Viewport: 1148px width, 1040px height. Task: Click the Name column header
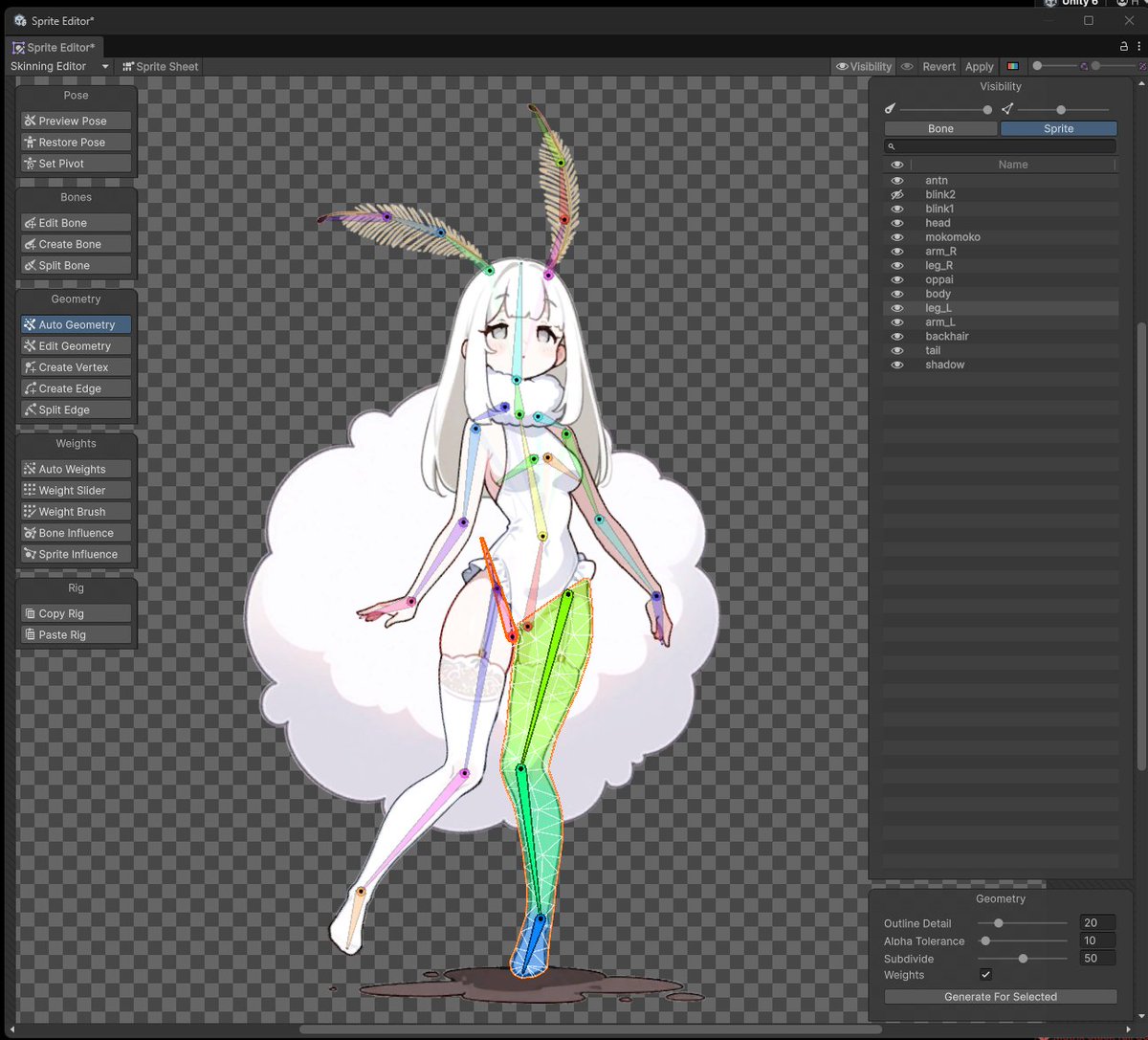(1013, 165)
